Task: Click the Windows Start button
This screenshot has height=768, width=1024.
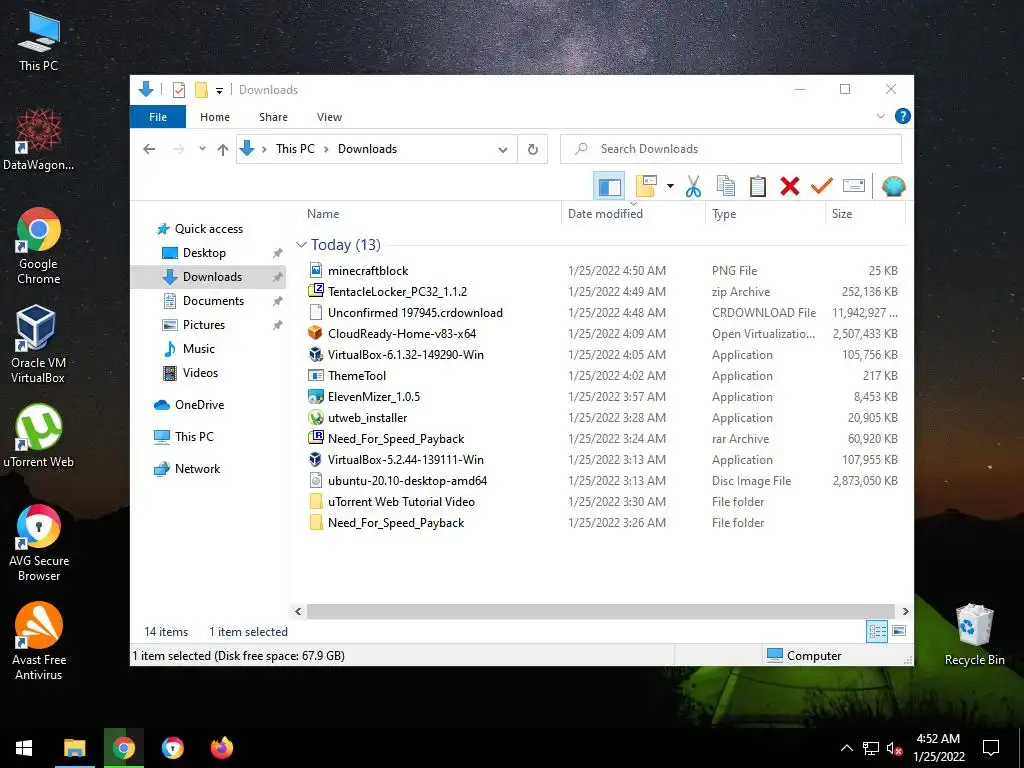Action: click(x=24, y=748)
